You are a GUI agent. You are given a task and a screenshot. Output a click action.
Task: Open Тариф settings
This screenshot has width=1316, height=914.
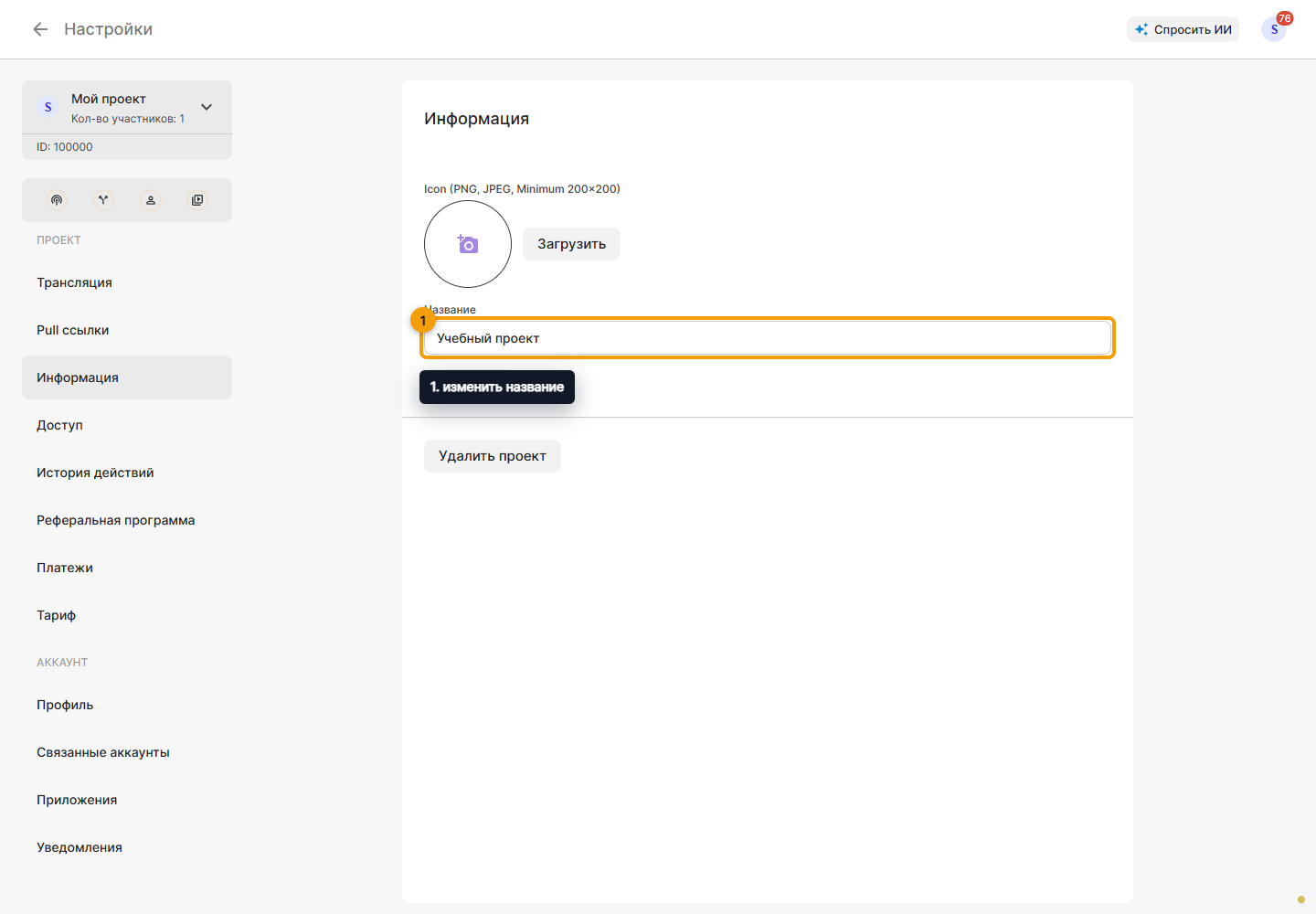coord(127,615)
